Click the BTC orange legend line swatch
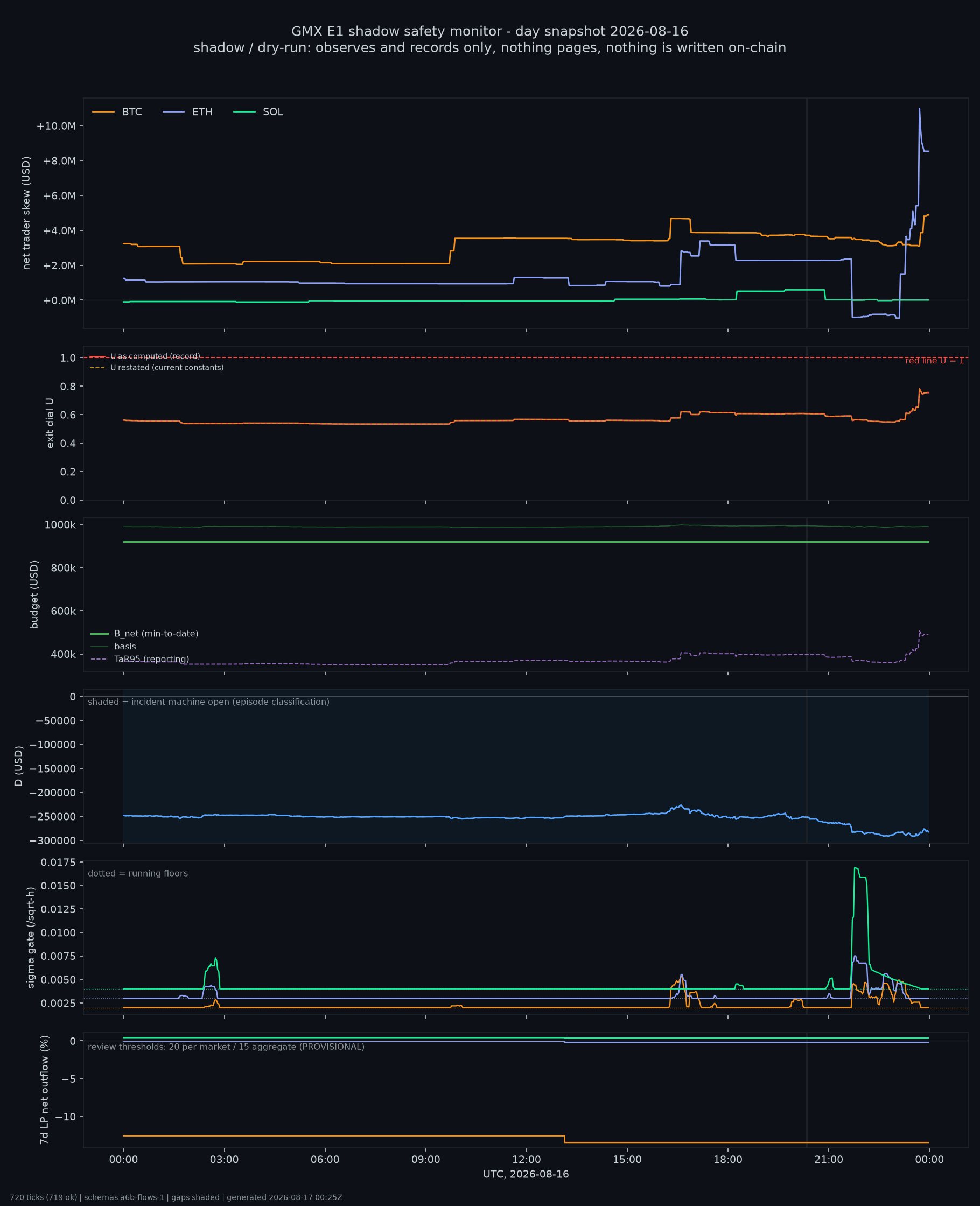Image resolution: width=980 pixels, height=1206 pixels. pos(103,112)
